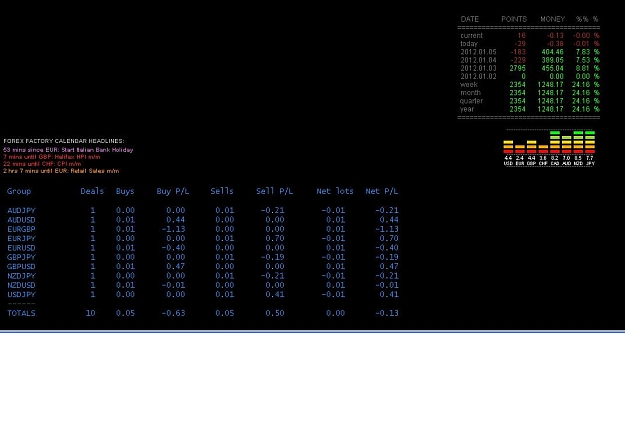Viewport: 625px width, 422px height.
Task: Click the Italian Bank Holiday headline
Action: [68, 150]
